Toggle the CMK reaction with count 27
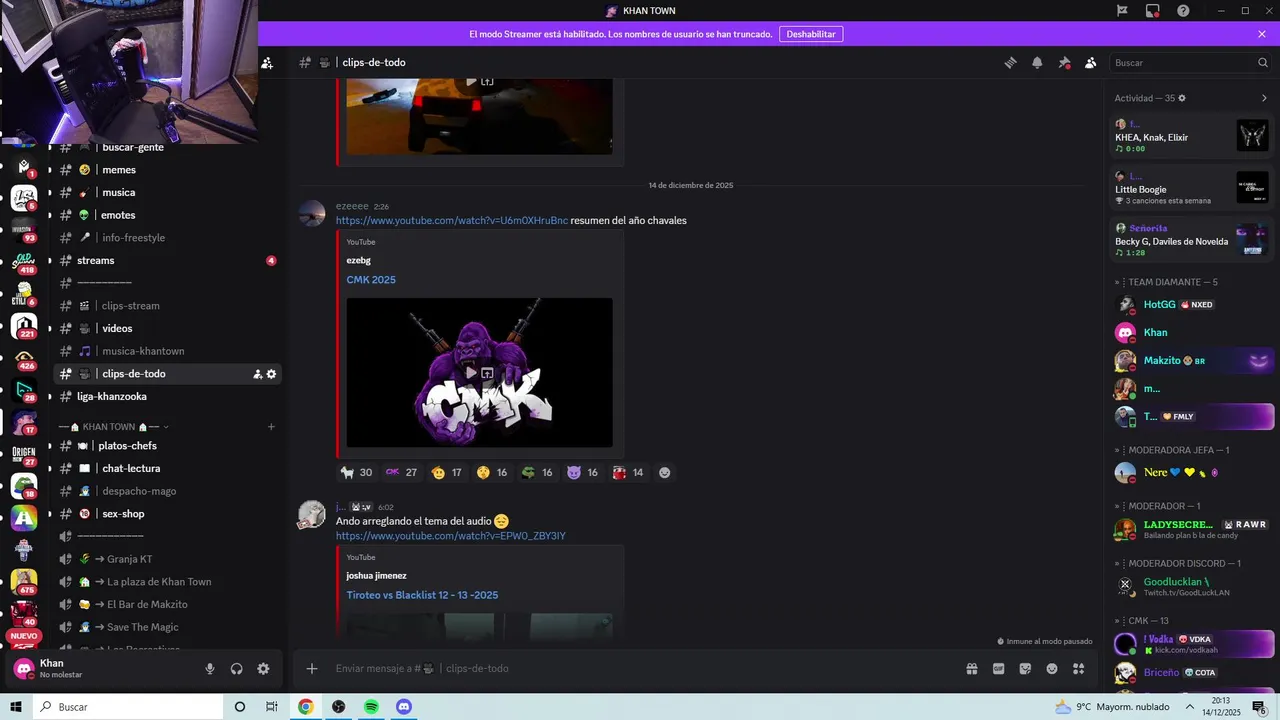Viewport: 1280px width, 720px height. pyautogui.click(x=401, y=473)
